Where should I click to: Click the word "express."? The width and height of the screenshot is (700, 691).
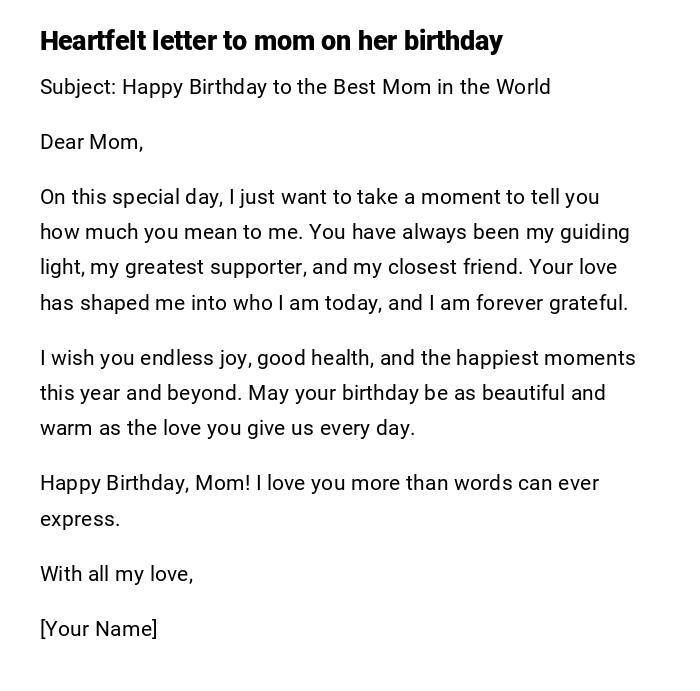tap(80, 519)
